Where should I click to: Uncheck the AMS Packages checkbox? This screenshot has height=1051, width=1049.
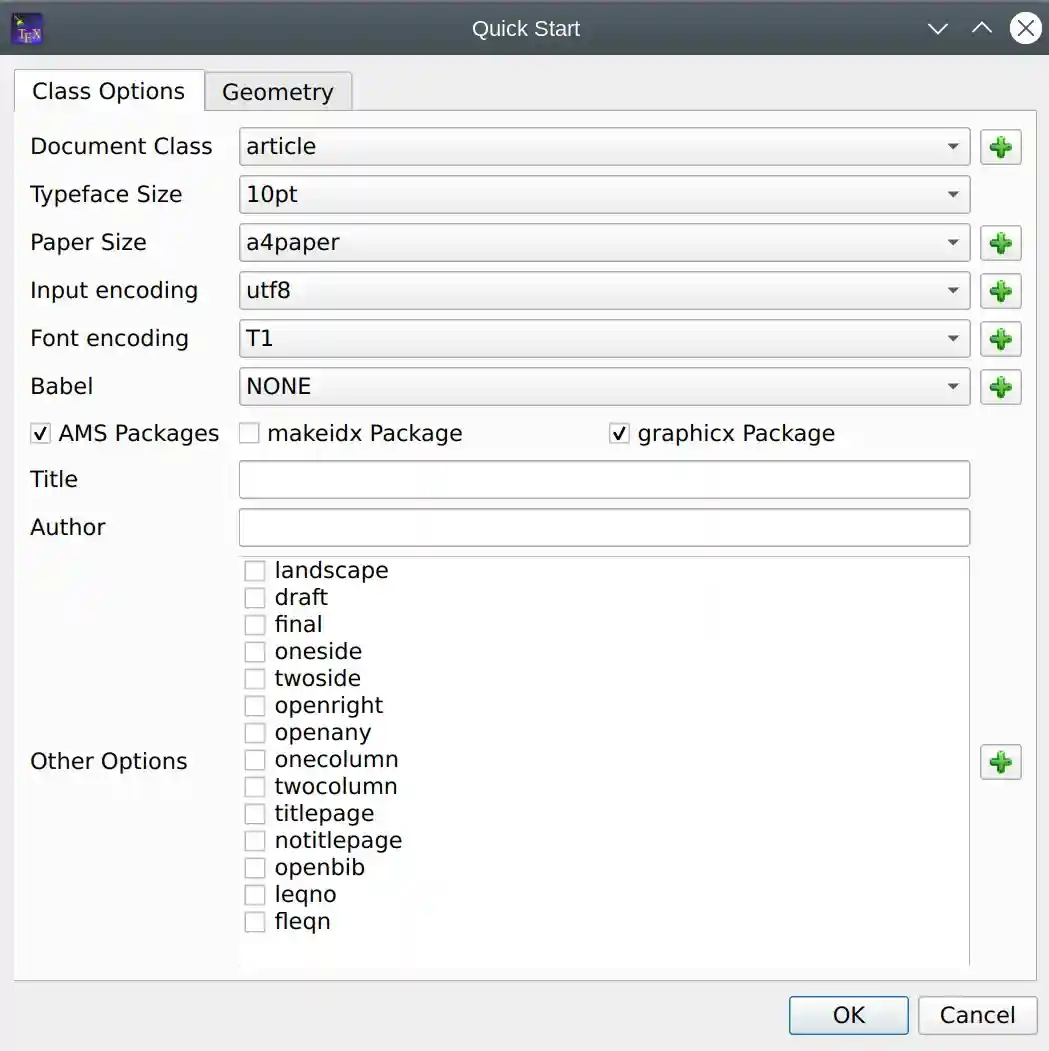point(41,434)
